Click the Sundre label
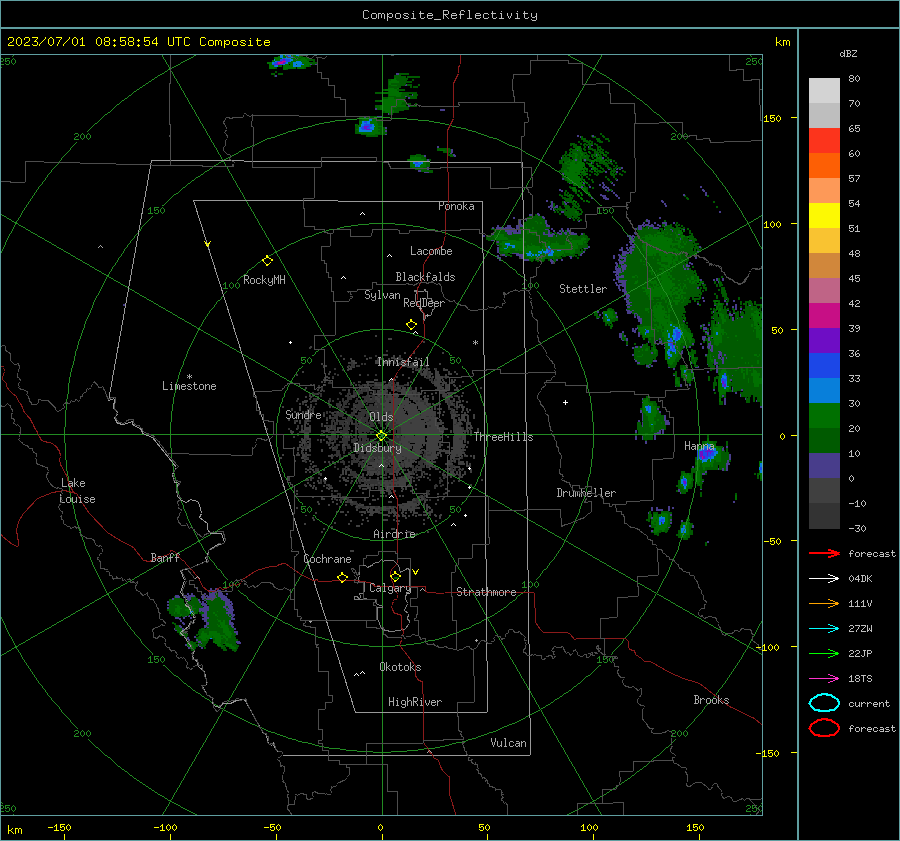 pyautogui.click(x=303, y=414)
